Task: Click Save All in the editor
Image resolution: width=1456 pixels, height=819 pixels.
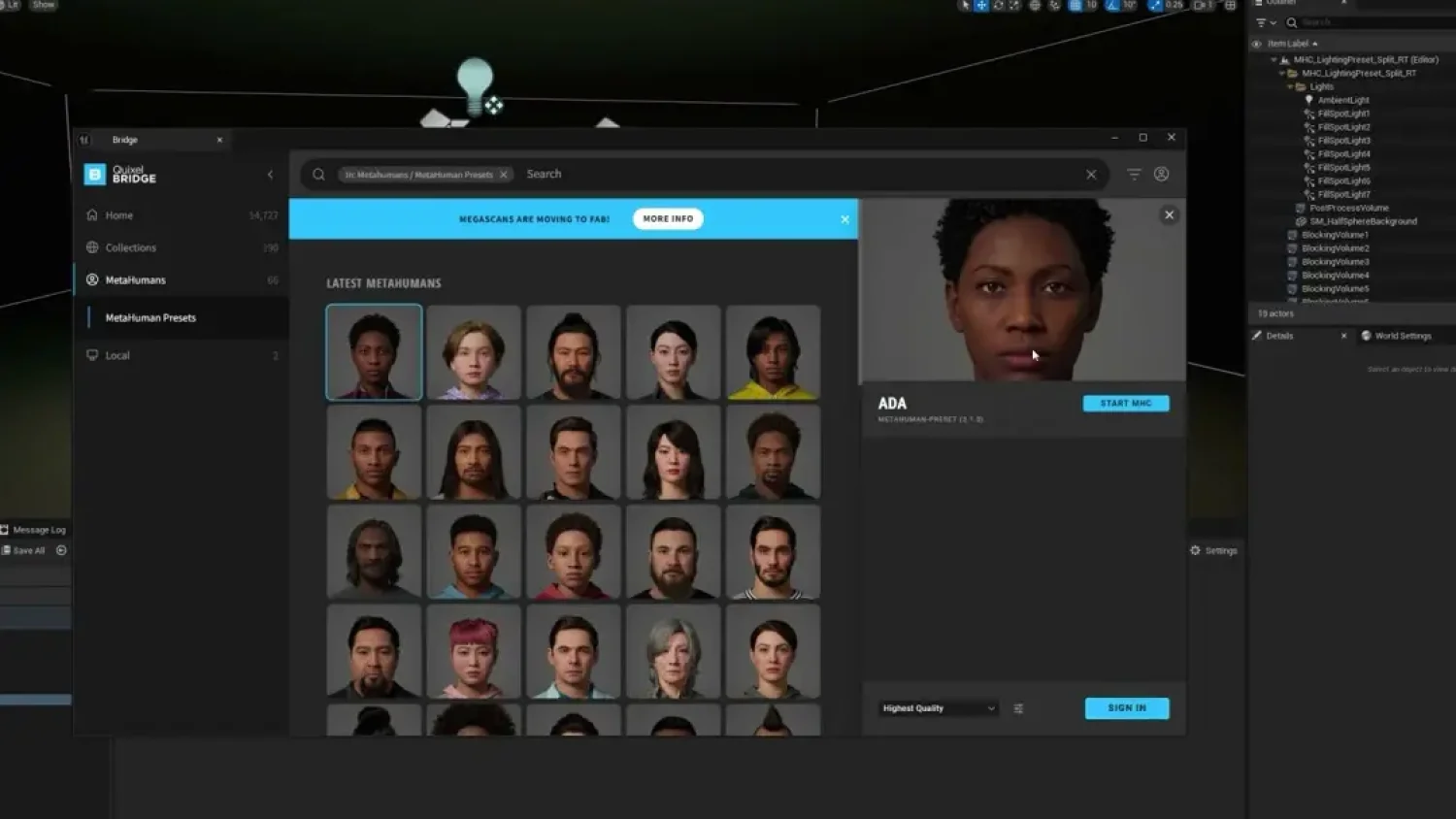Action: pos(23,550)
